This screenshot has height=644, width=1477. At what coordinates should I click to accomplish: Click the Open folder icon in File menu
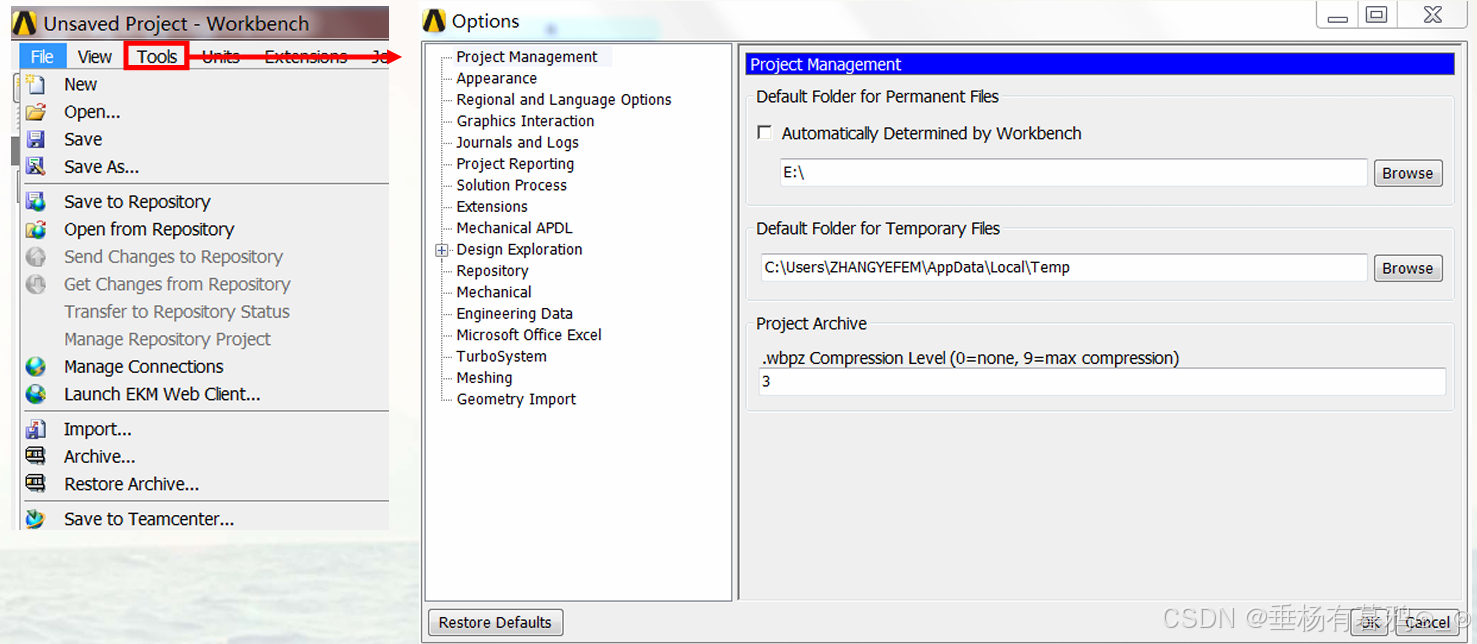(36, 112)
